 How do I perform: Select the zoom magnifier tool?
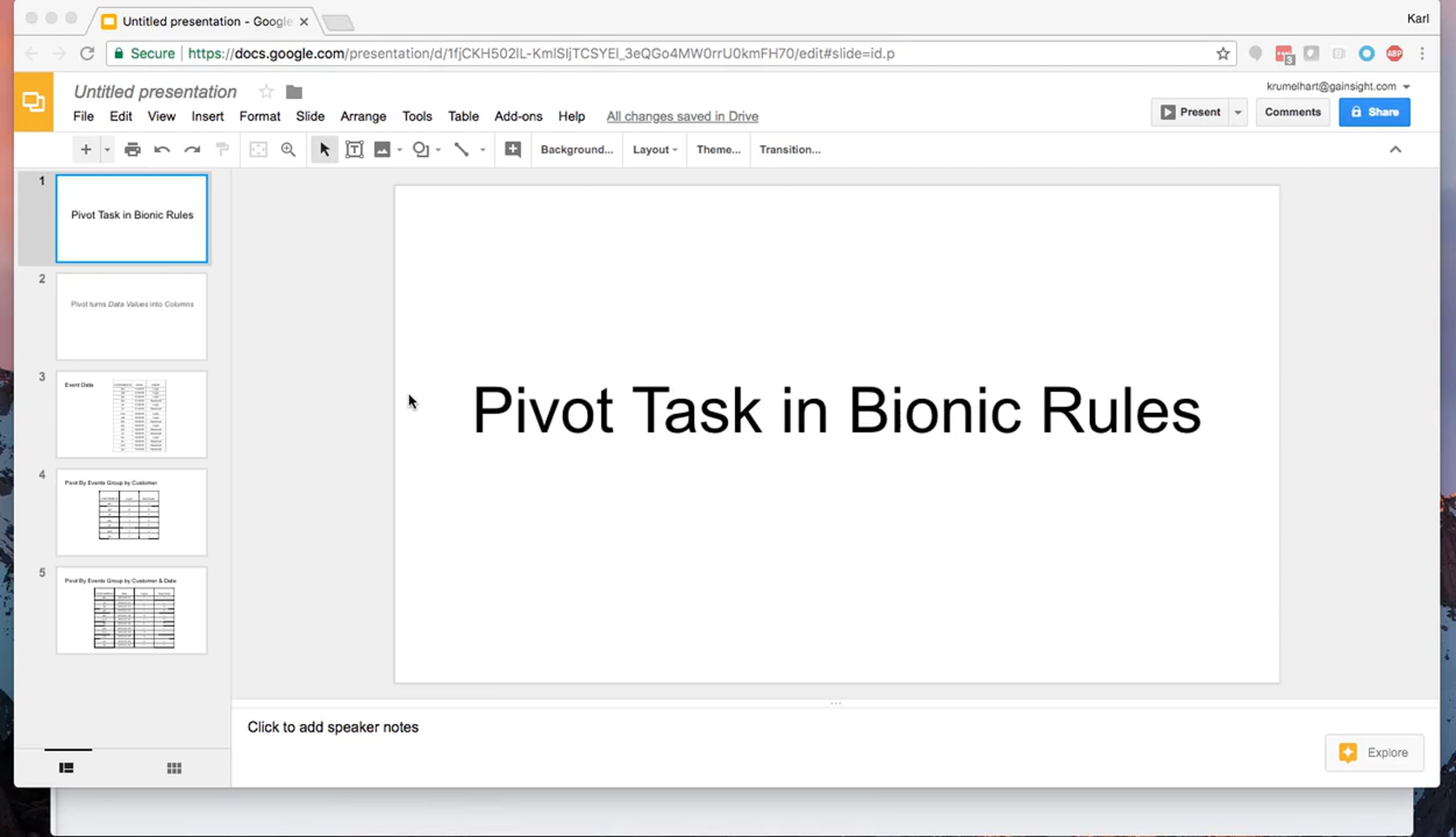click(x=288, y=149)
